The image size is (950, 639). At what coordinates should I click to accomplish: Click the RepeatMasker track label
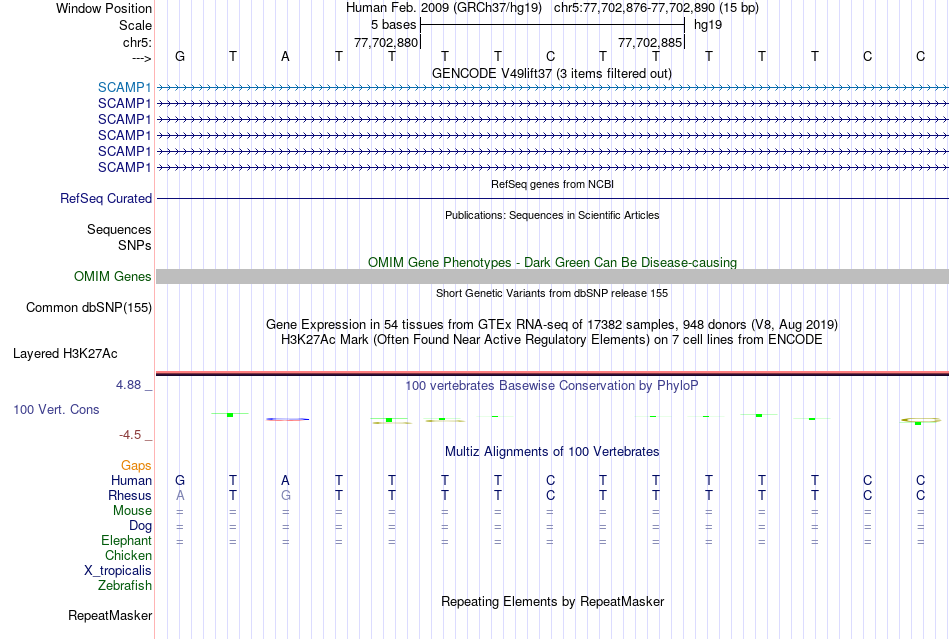coord(110,615)
